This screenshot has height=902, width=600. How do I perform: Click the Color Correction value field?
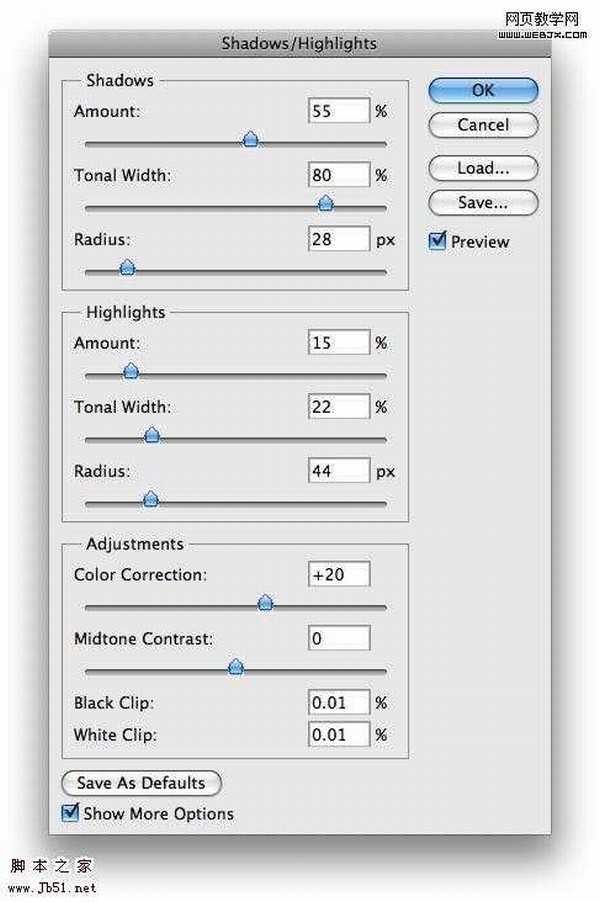click(339, 574)
